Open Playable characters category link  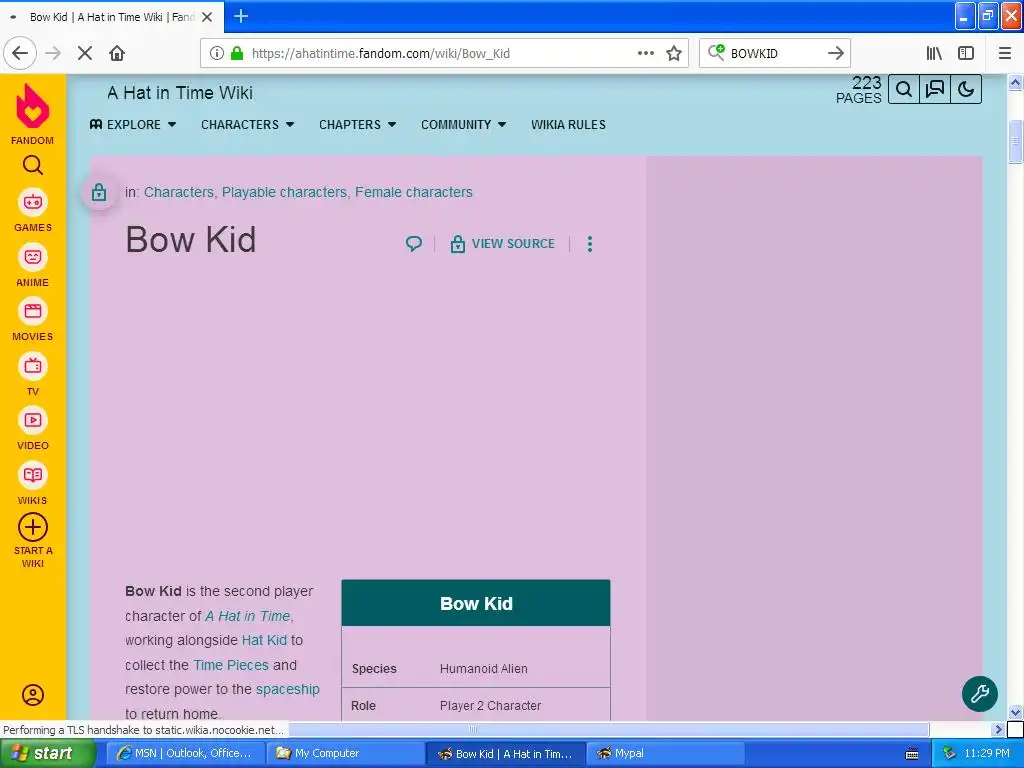click(x=284, y=192)
